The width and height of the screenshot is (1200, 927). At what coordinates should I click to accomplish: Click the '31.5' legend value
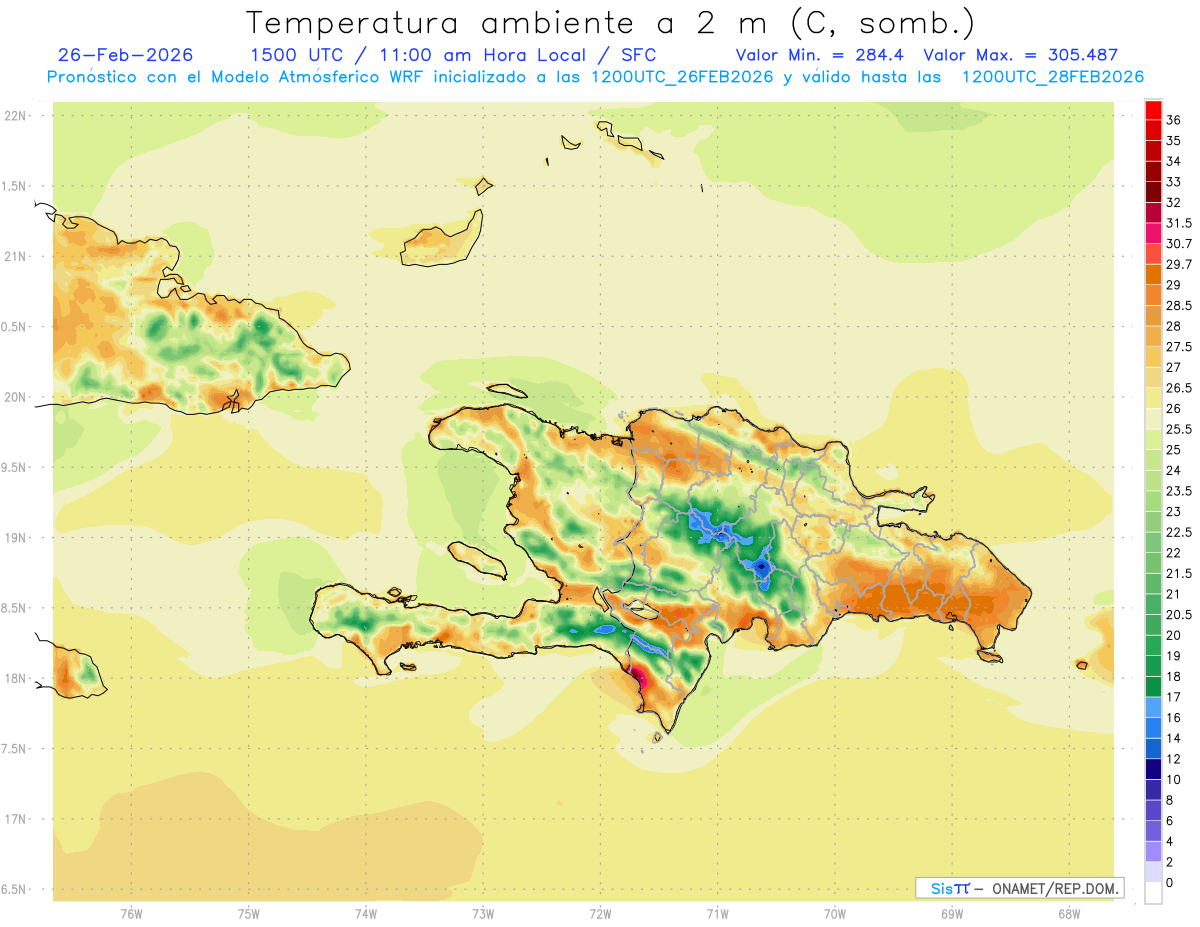pyautogui.click(x=1179, y=223)
